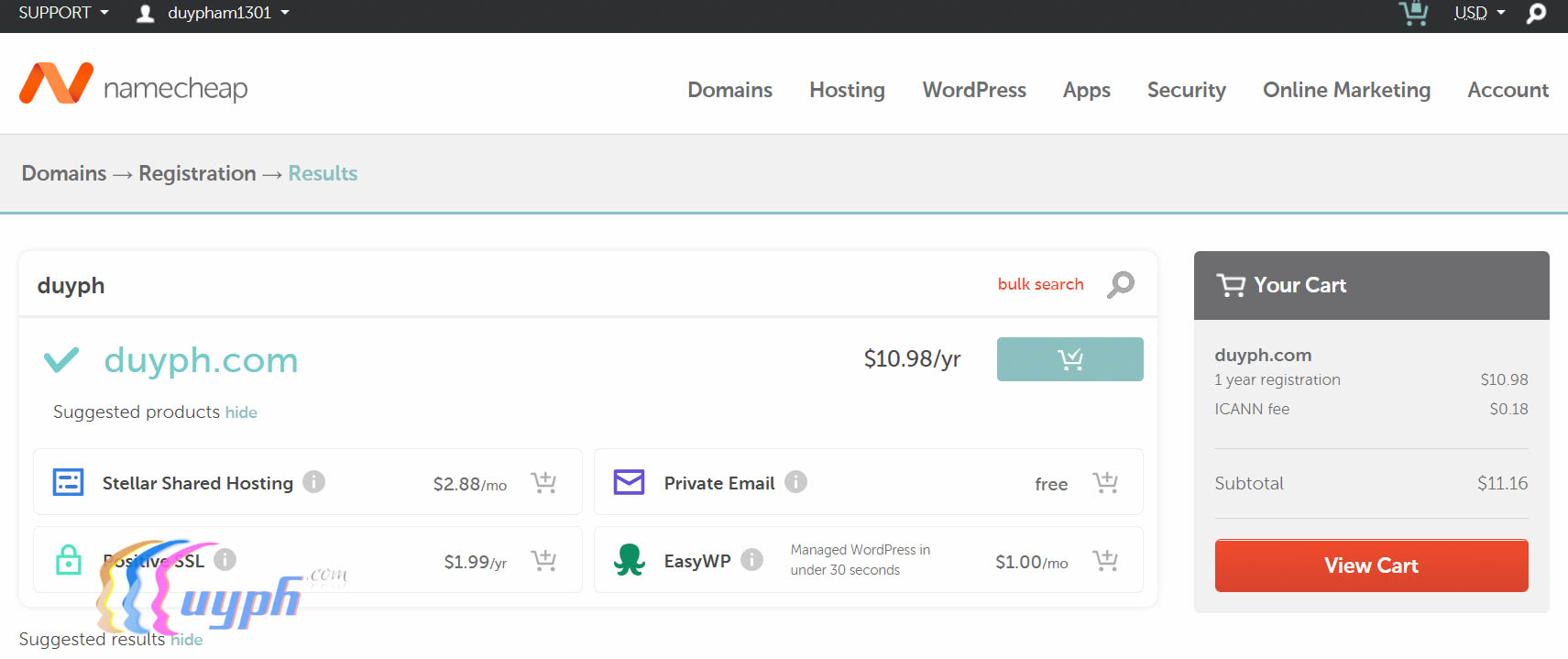Add EasyWP to cart

(1105, 561)
